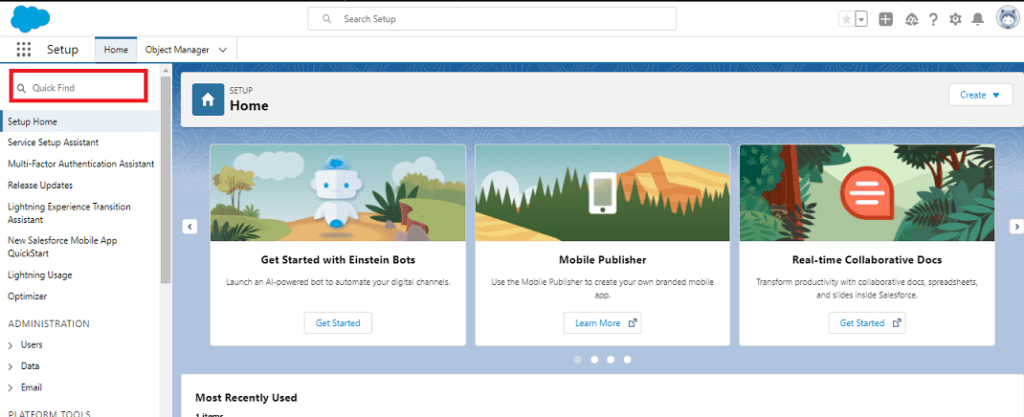Click the Real-time Collaborative Docs illustration
Image resolution: width=1024 pixels, height=417 pixels.
click(x=867, y=193)
